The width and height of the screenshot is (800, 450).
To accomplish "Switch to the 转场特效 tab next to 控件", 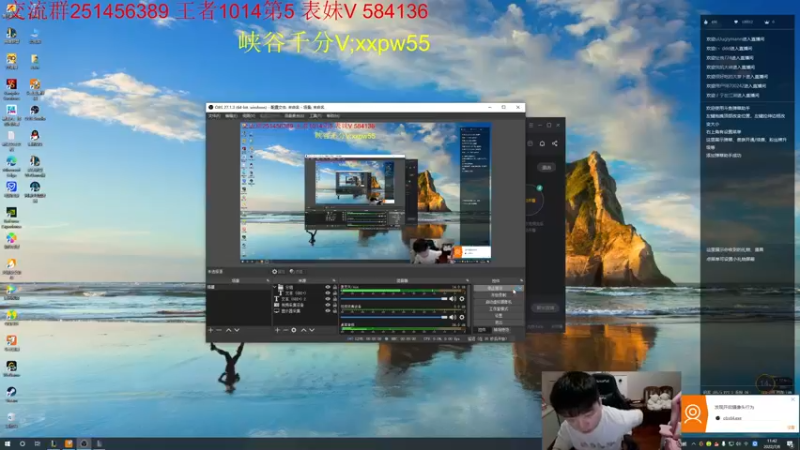I will pyautogui.click(x=501, y=330).
